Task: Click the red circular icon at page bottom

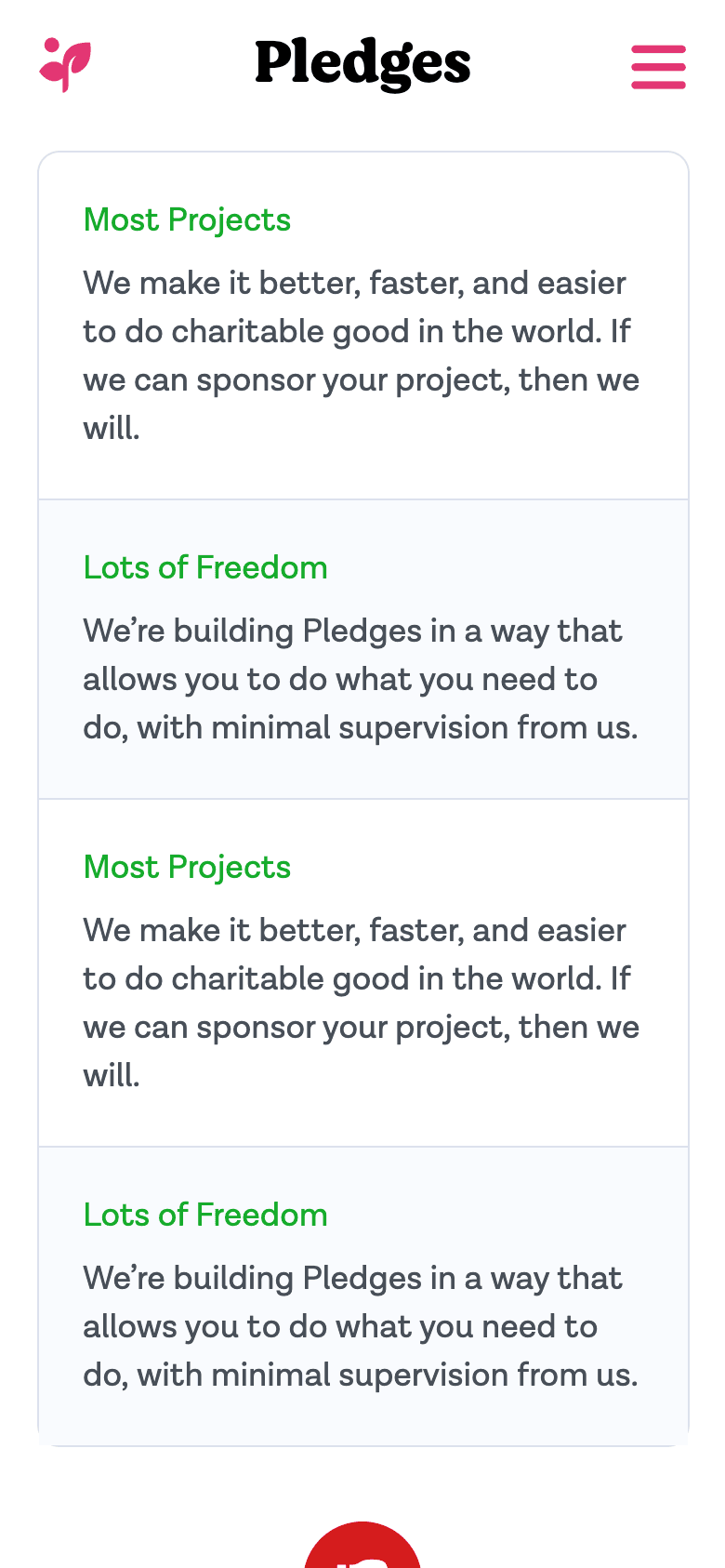Action: coord(362,1546)
